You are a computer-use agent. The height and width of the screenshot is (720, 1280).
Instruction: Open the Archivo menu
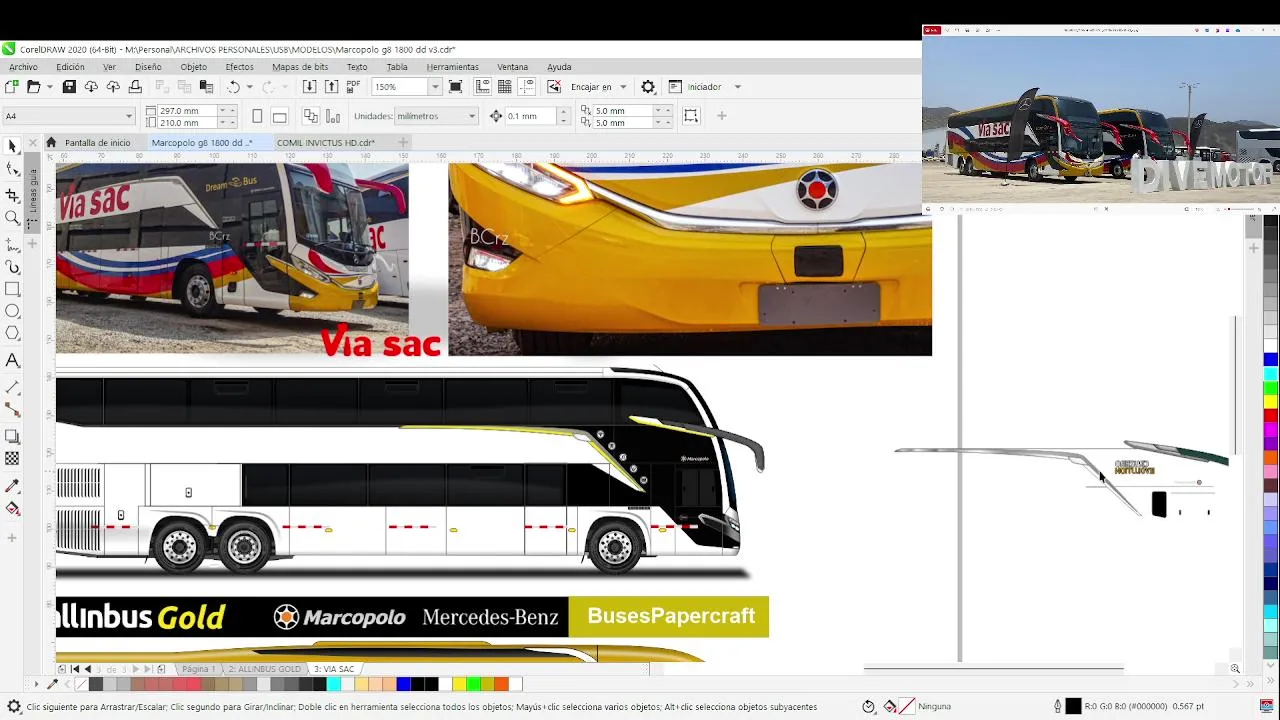(23, 67)
